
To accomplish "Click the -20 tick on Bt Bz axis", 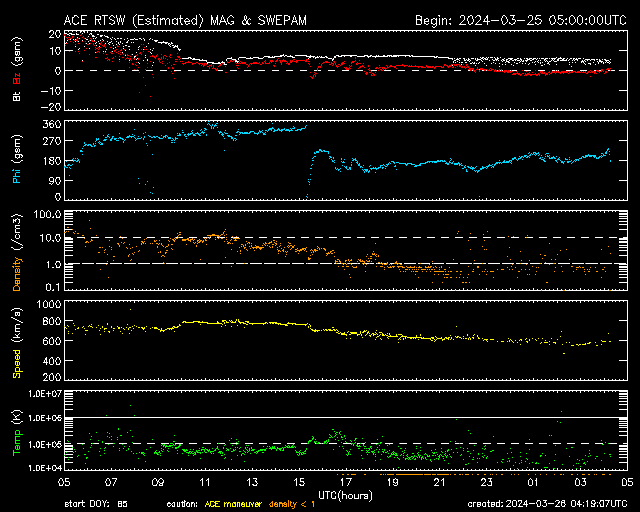I will pos(51,107).
